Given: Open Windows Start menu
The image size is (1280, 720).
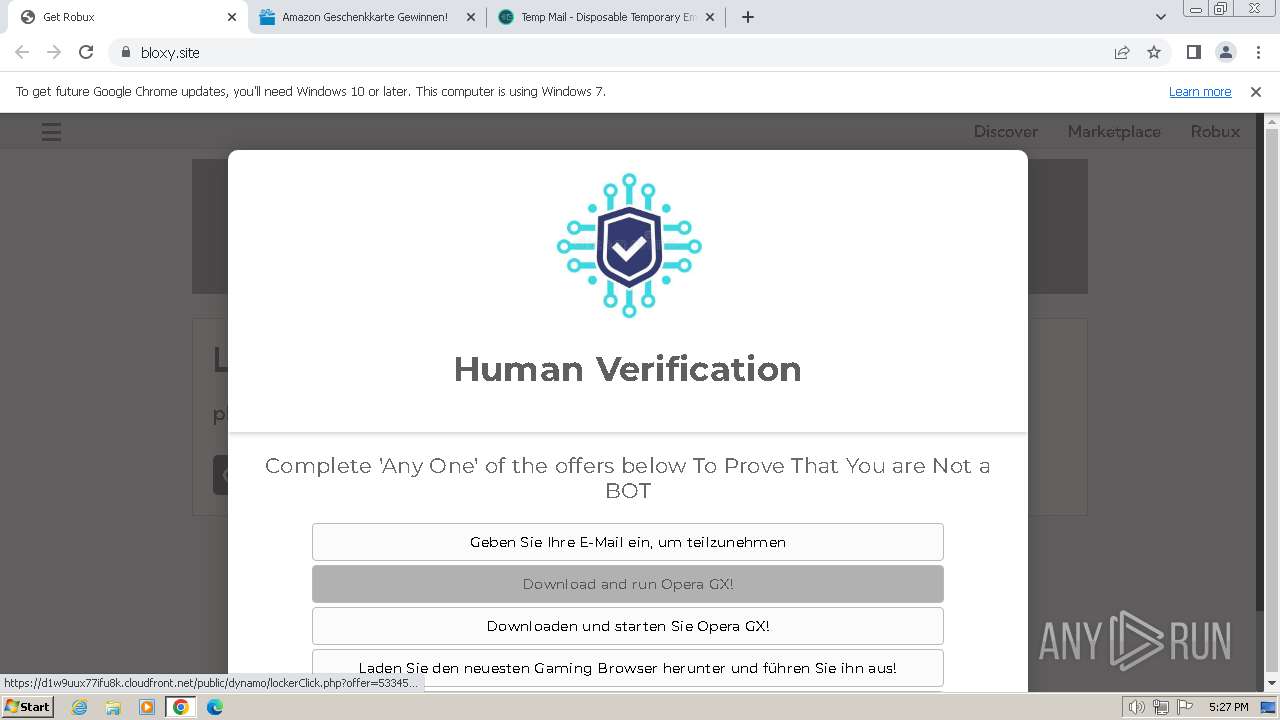Looking at the screenshot, I should click(x=27, y=707).
